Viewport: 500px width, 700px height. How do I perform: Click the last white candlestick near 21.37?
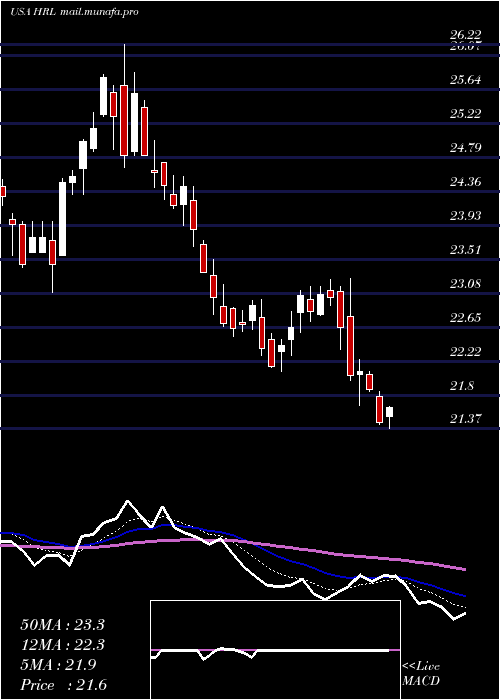(x=390, y=412)
